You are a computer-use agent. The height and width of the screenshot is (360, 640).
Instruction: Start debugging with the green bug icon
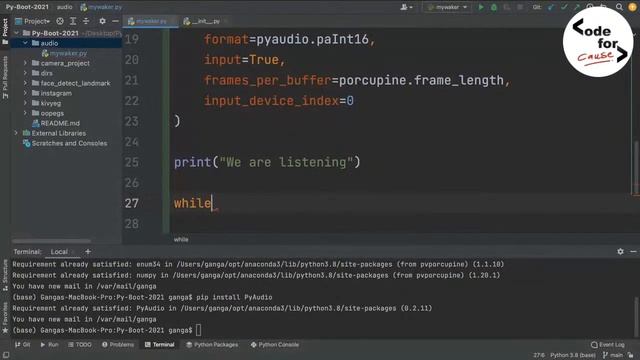click(494, 7)
